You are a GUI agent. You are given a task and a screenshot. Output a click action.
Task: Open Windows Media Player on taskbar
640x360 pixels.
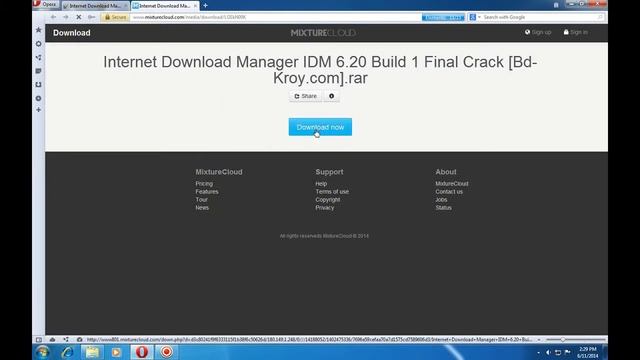click(116, 352)
